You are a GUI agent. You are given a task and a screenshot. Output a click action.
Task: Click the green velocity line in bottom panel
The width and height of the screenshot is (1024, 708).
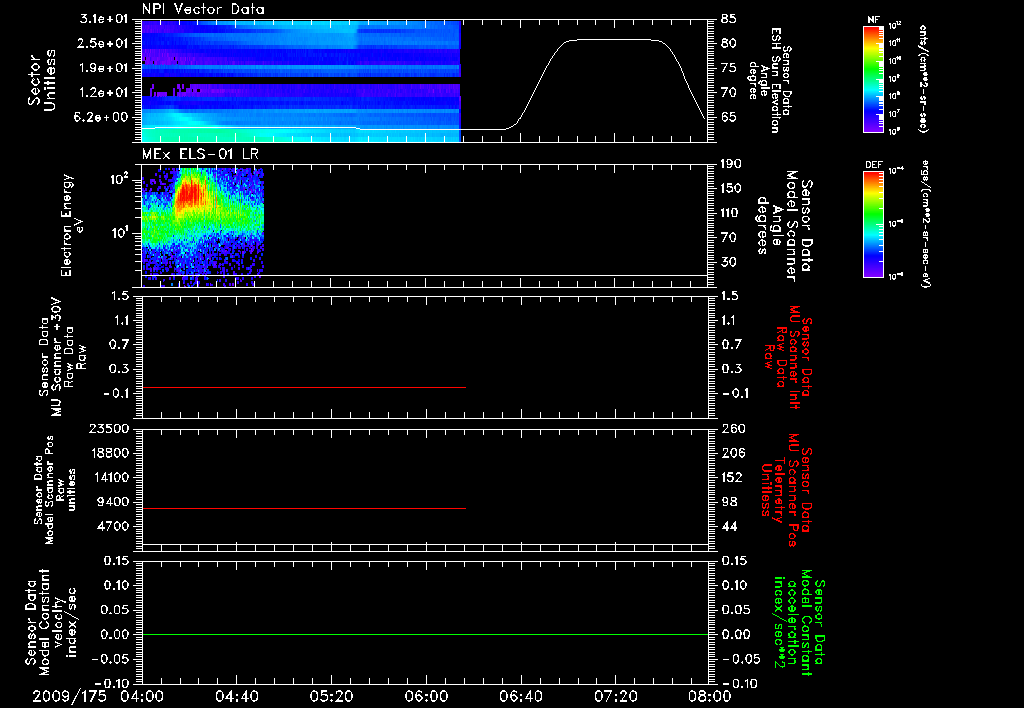pos(425,634)
